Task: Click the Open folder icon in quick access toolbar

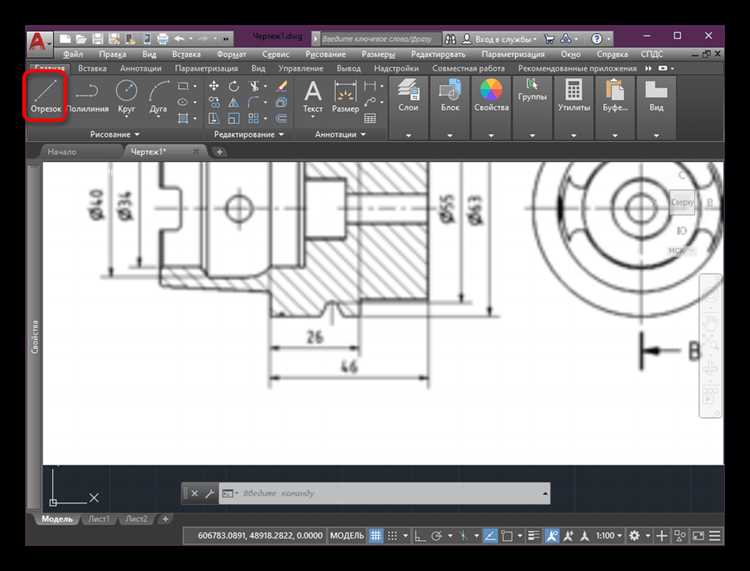Action: coord(81,39)
